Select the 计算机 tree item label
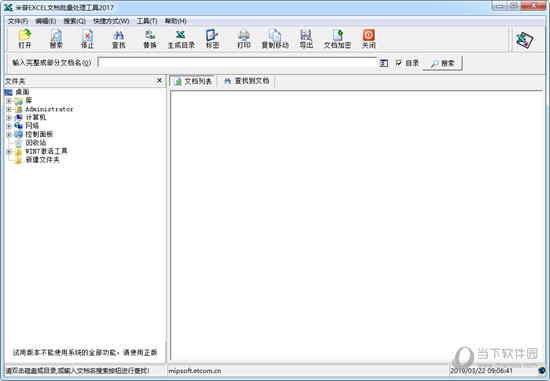550x381 pixels. click(x=36, y=117)
